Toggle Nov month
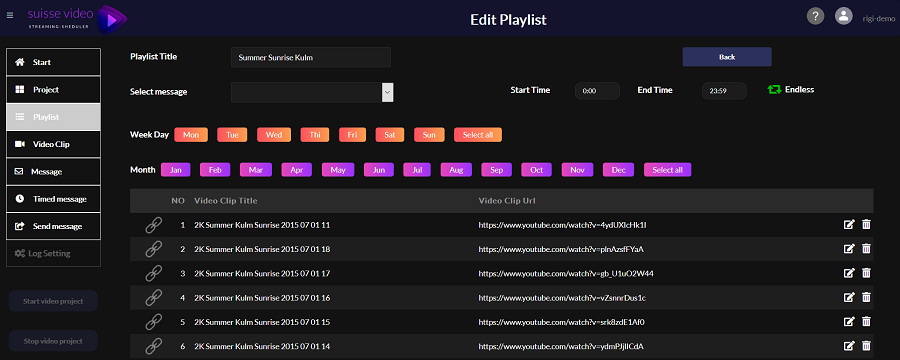This screenshot has height=360, width=900. pyautogui.click(x=577, y=170)
